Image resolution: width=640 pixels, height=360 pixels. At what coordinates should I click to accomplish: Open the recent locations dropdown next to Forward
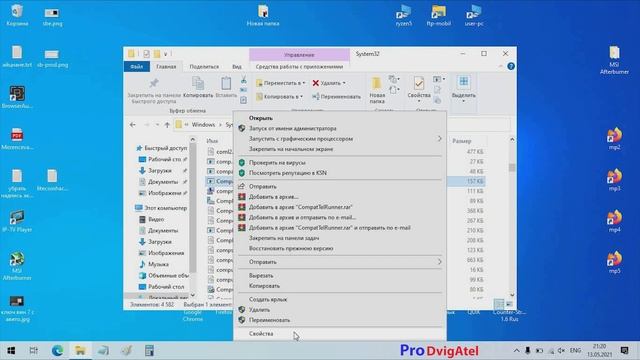[157, 124]
